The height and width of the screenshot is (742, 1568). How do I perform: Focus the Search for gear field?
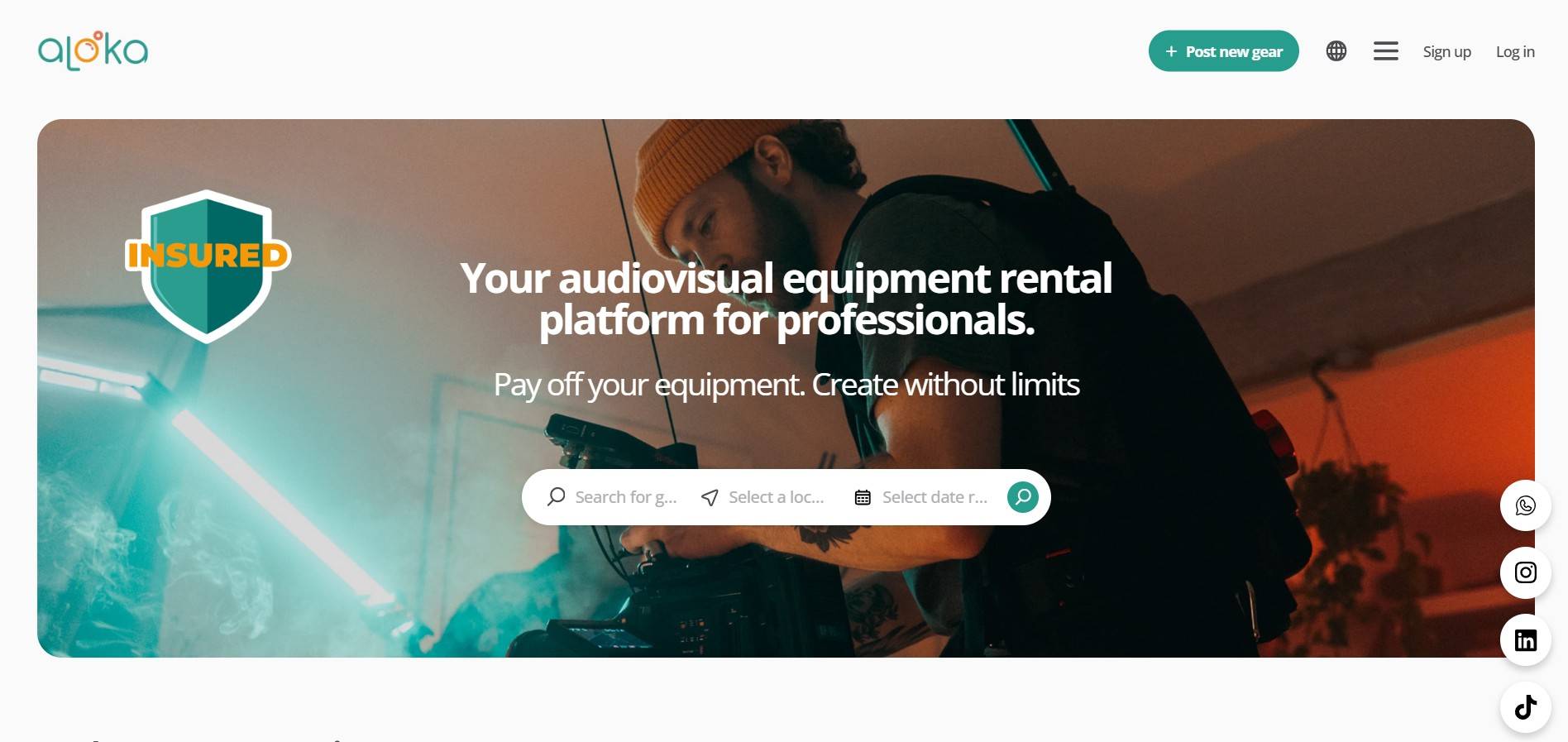613,497
